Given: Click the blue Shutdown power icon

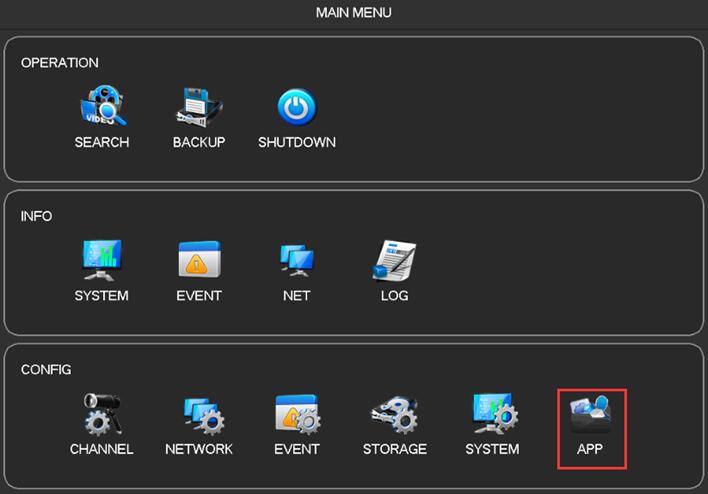Looking at the screenshot, I should coord(296,108).
